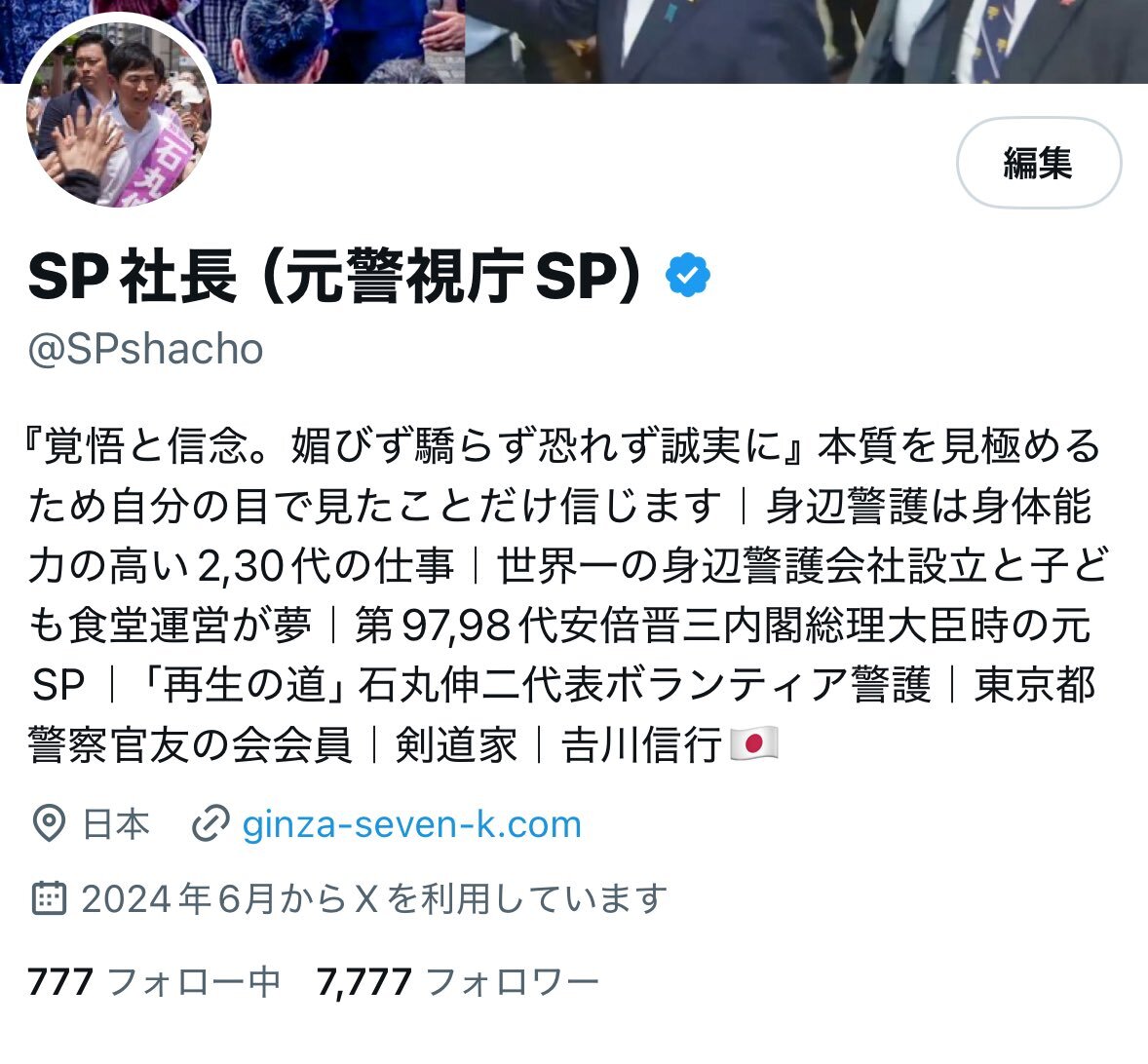Click the display name SP社長 (元警視庁SP)
Image resolution: width=1148 pixels, height=1064 pixels.
[x=334, y=276]
